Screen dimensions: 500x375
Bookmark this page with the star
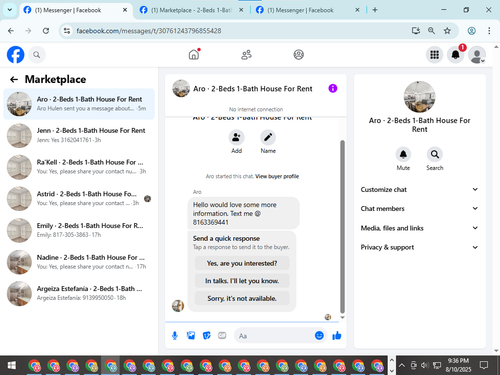[x=447, y=31]
